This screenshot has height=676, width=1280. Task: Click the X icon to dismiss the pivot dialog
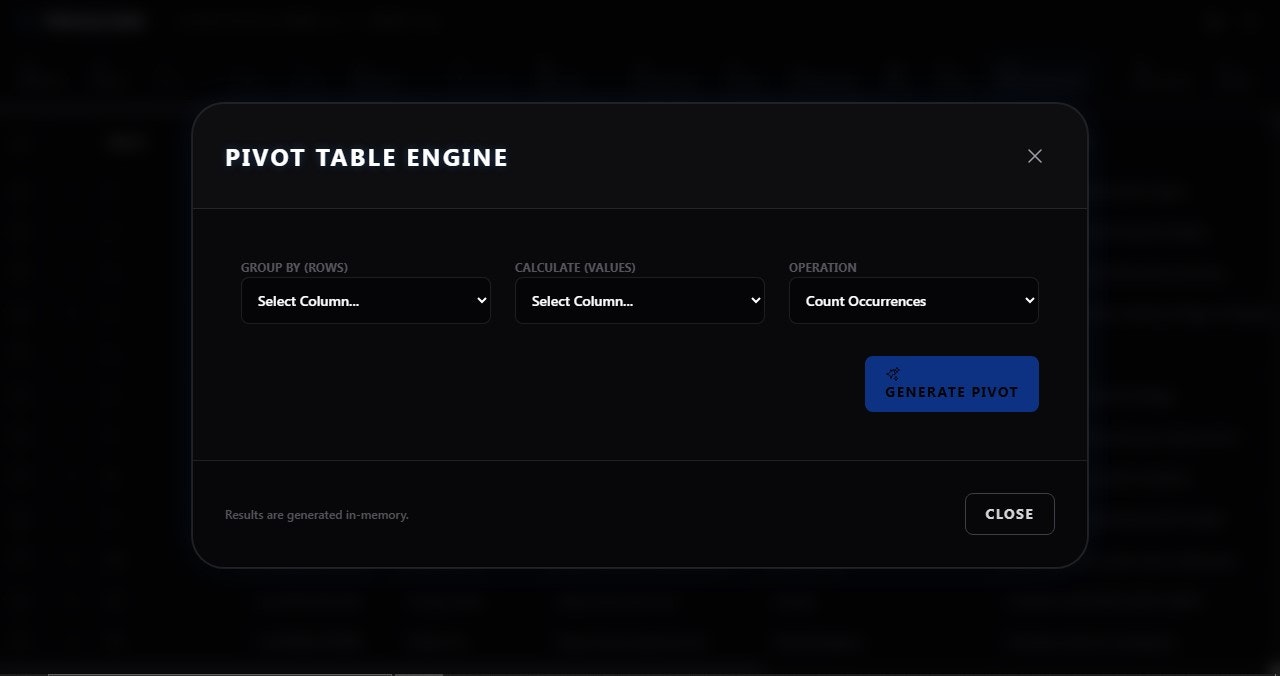(x=1034, y=156)
